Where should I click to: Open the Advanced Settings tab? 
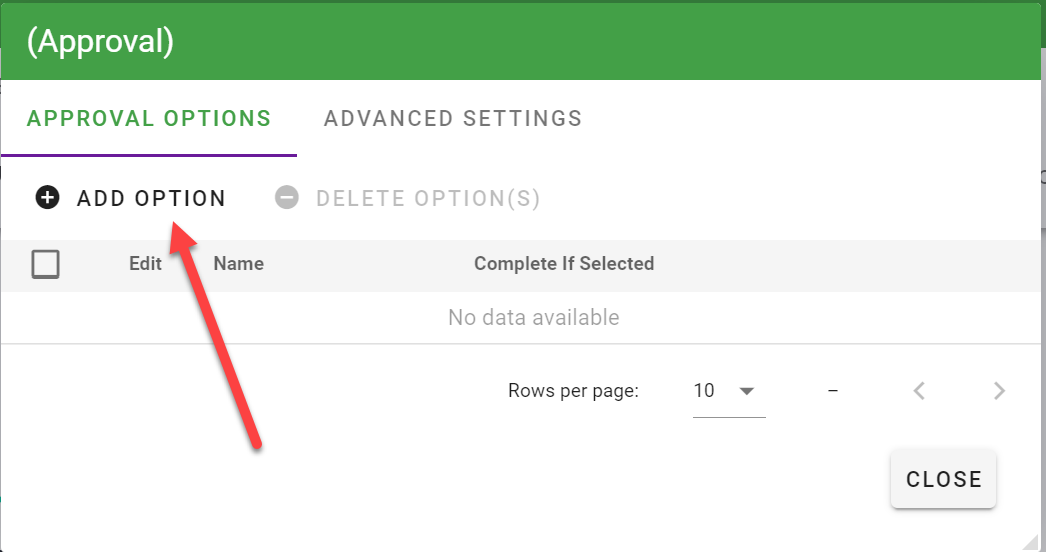453,118
